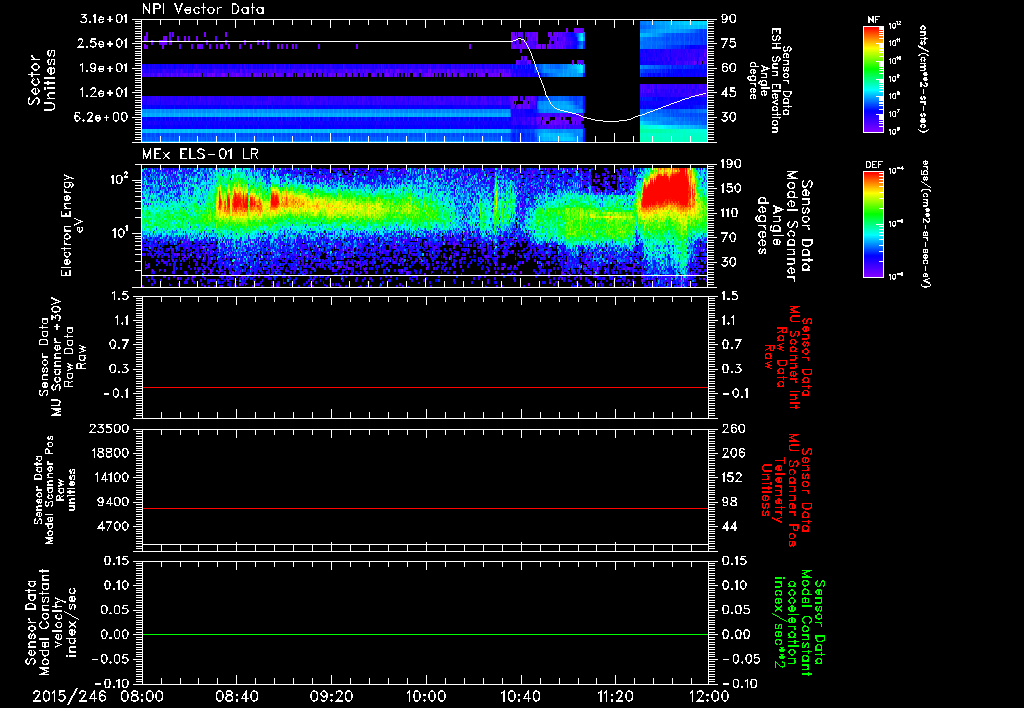The image size is (1024, 708).
Task: Click the Electron Energy eV axis label
Action: [72, 225]
